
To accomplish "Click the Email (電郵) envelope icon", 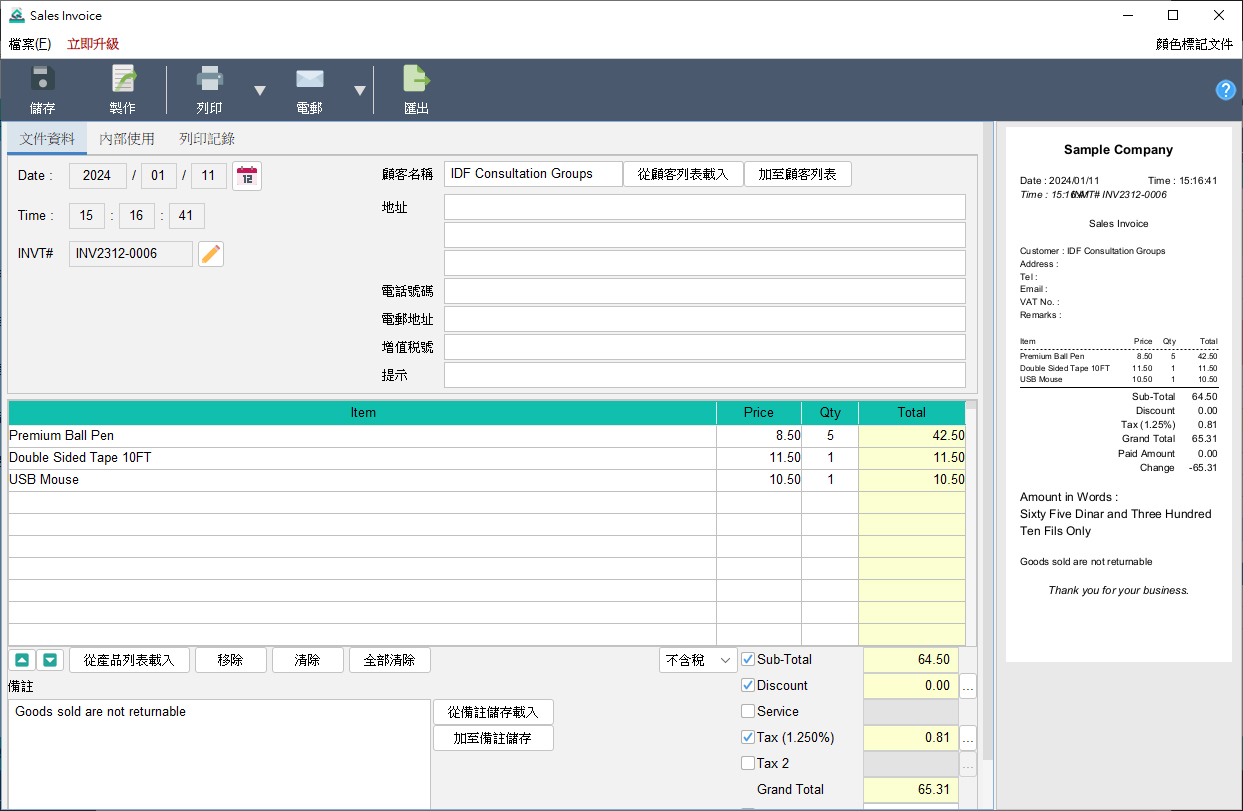I will click(310, 79).
